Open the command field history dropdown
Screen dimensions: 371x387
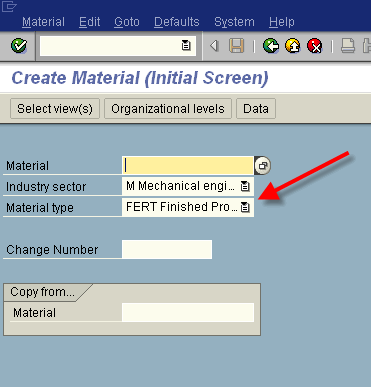pyautogui.click(x=186, y=45)
